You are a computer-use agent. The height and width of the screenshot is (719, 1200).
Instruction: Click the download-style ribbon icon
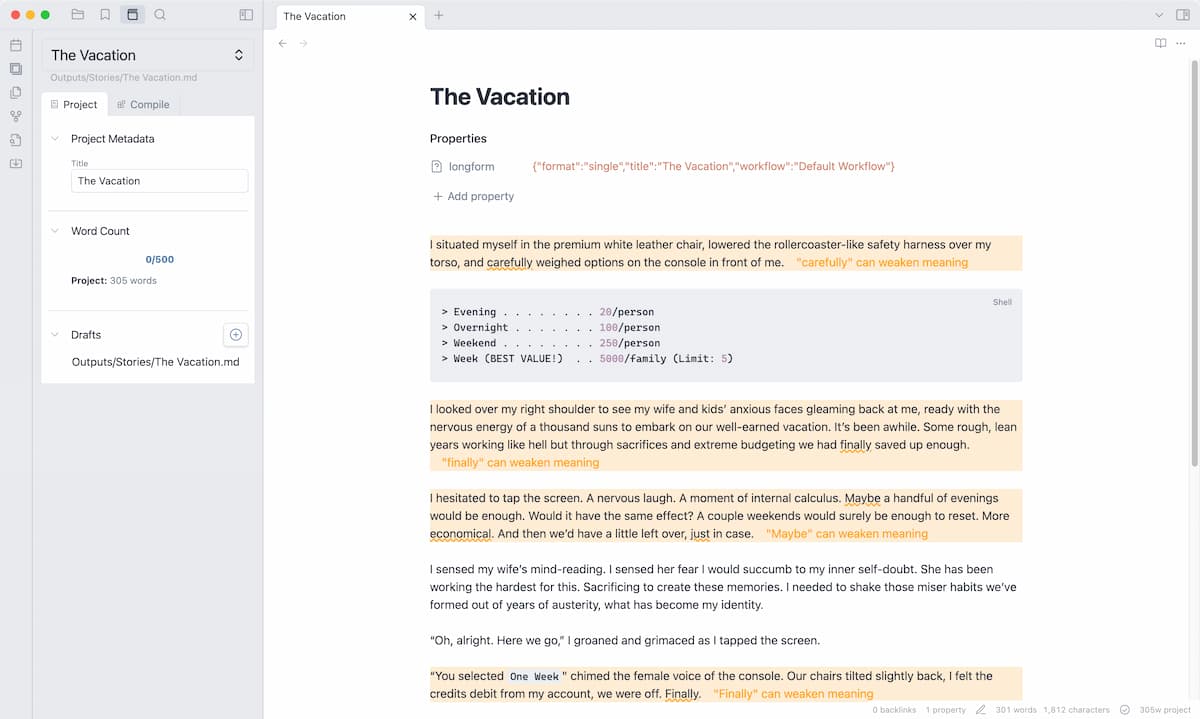coord(16,163)
